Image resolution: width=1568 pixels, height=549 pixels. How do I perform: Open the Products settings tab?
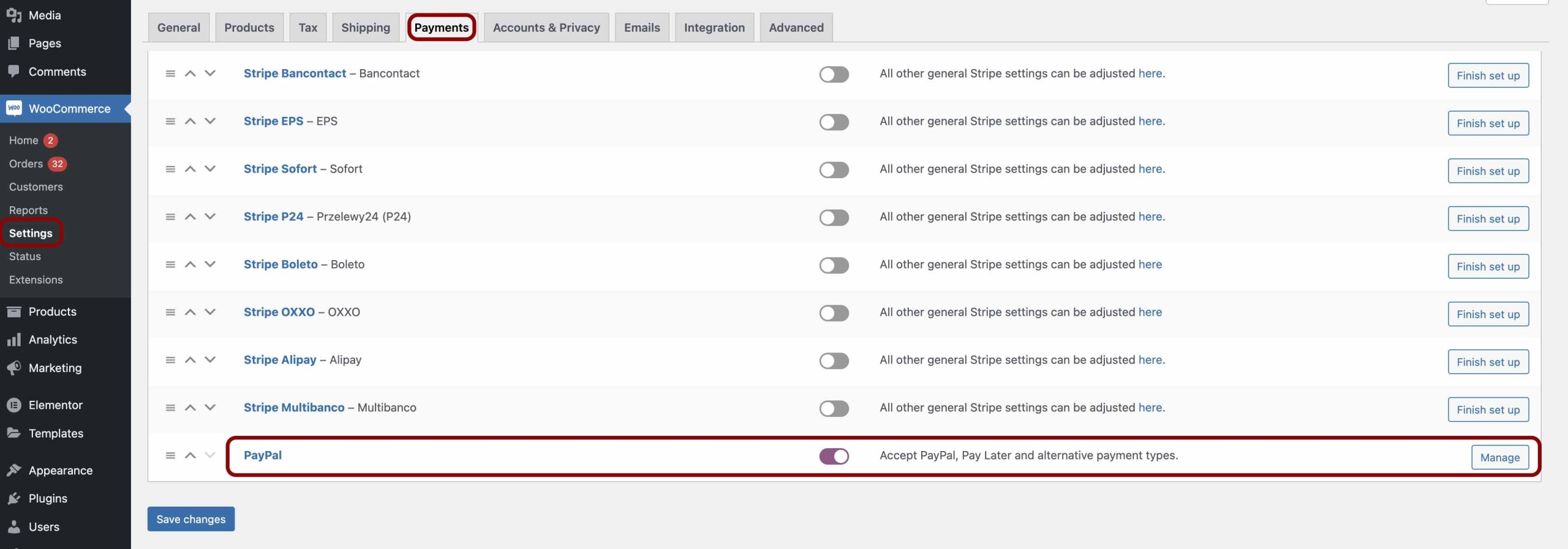tap(249, 28)
